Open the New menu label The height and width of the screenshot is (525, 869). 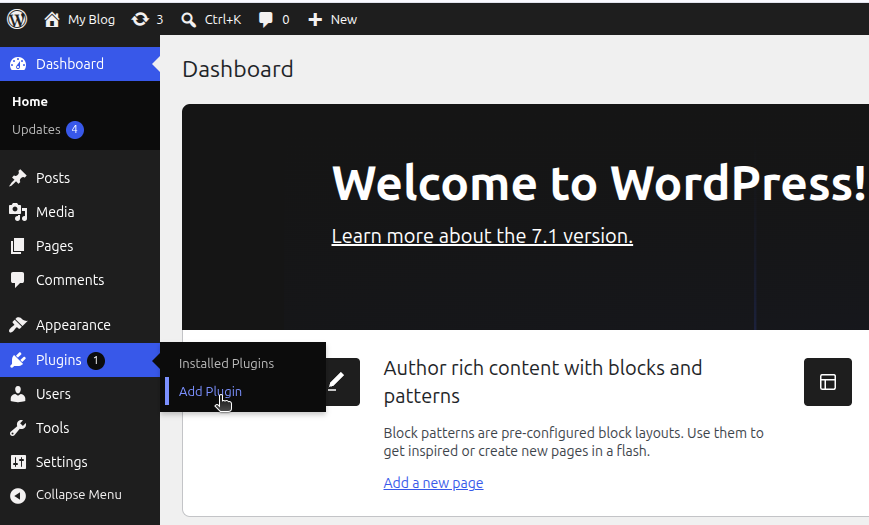[344, 19]
